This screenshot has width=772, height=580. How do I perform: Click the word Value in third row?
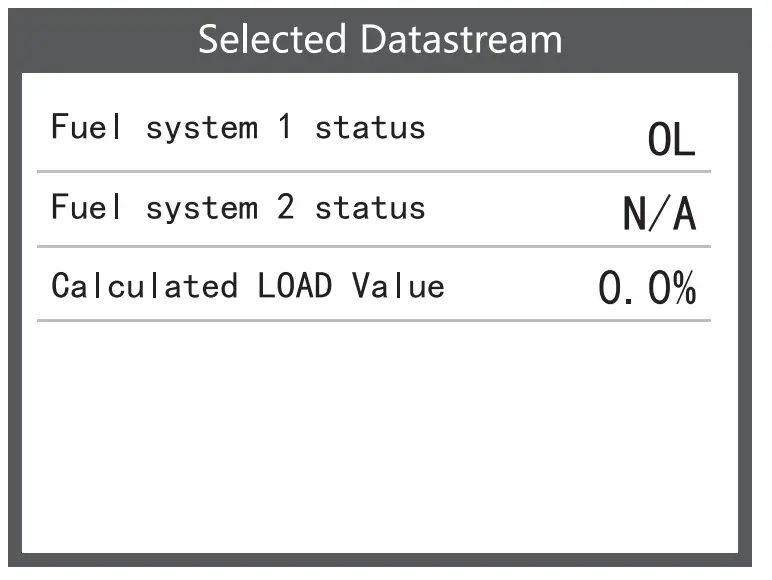pyautogui.click(x=398, y=286)
